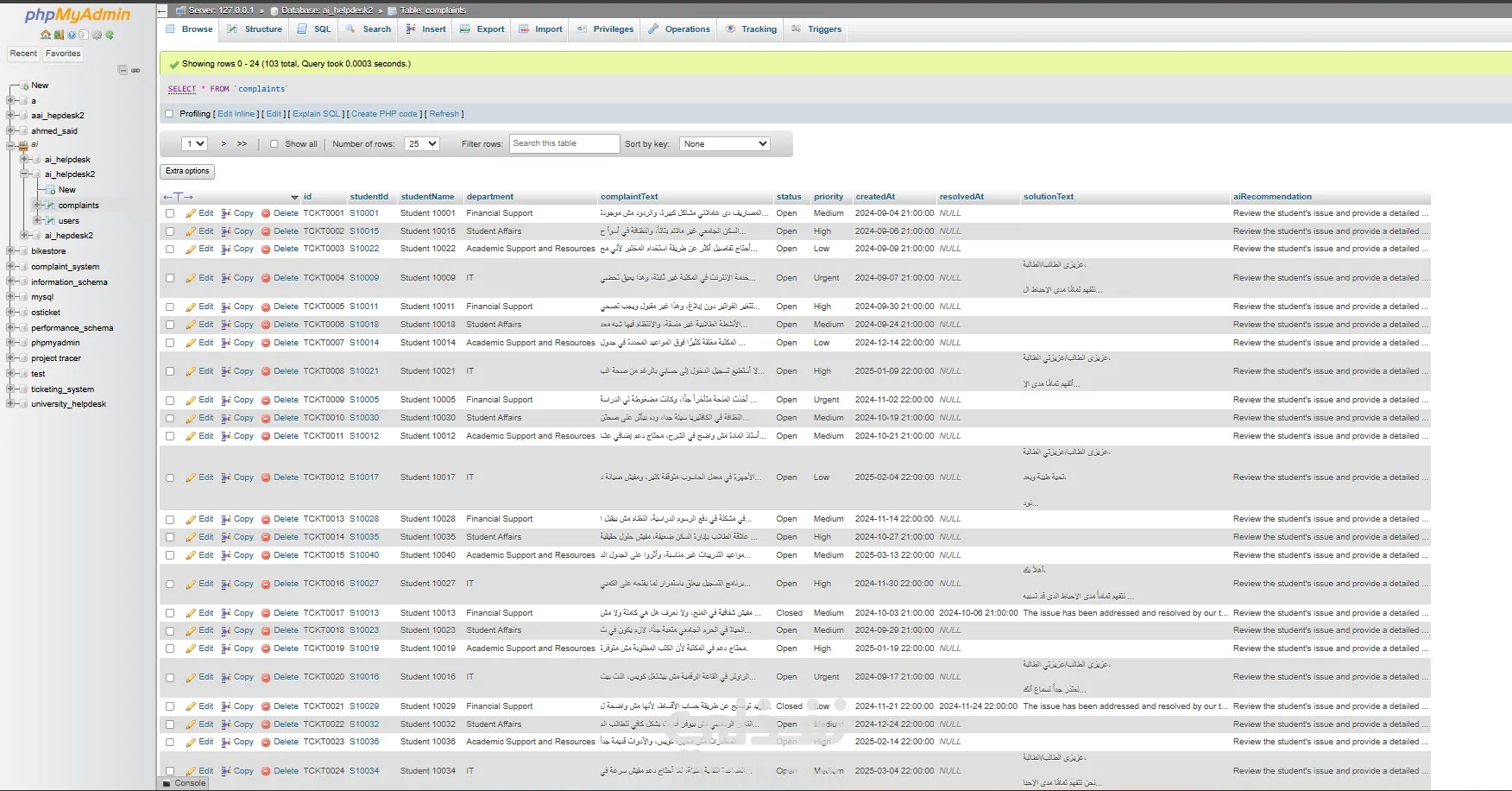Image resolution: width=1512 pixels, height=791 pixels.
Task: Open the Privileges tab
Action: click(x=604, y=28)
